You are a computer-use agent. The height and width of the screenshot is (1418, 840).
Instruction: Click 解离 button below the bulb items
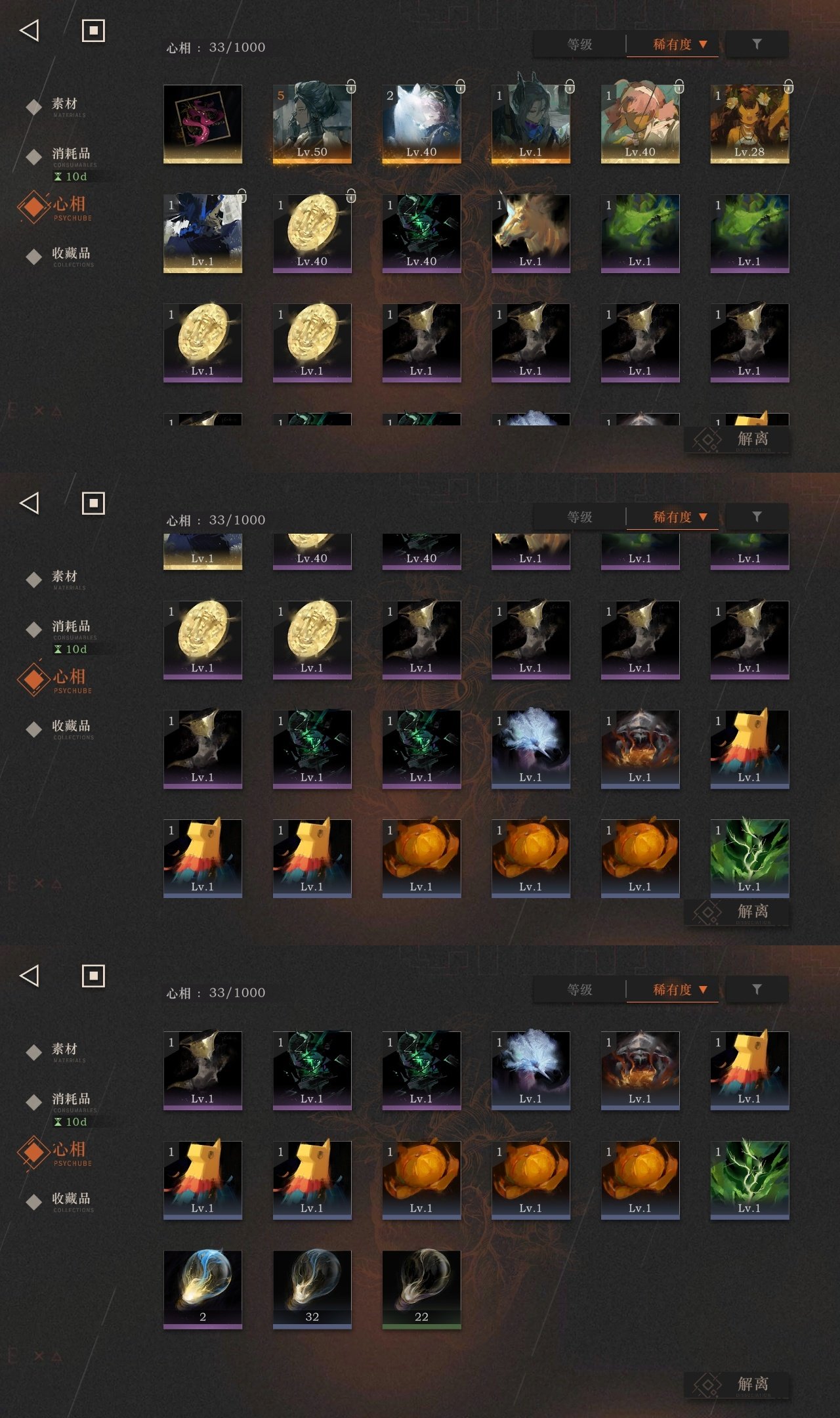(736, 1384)
